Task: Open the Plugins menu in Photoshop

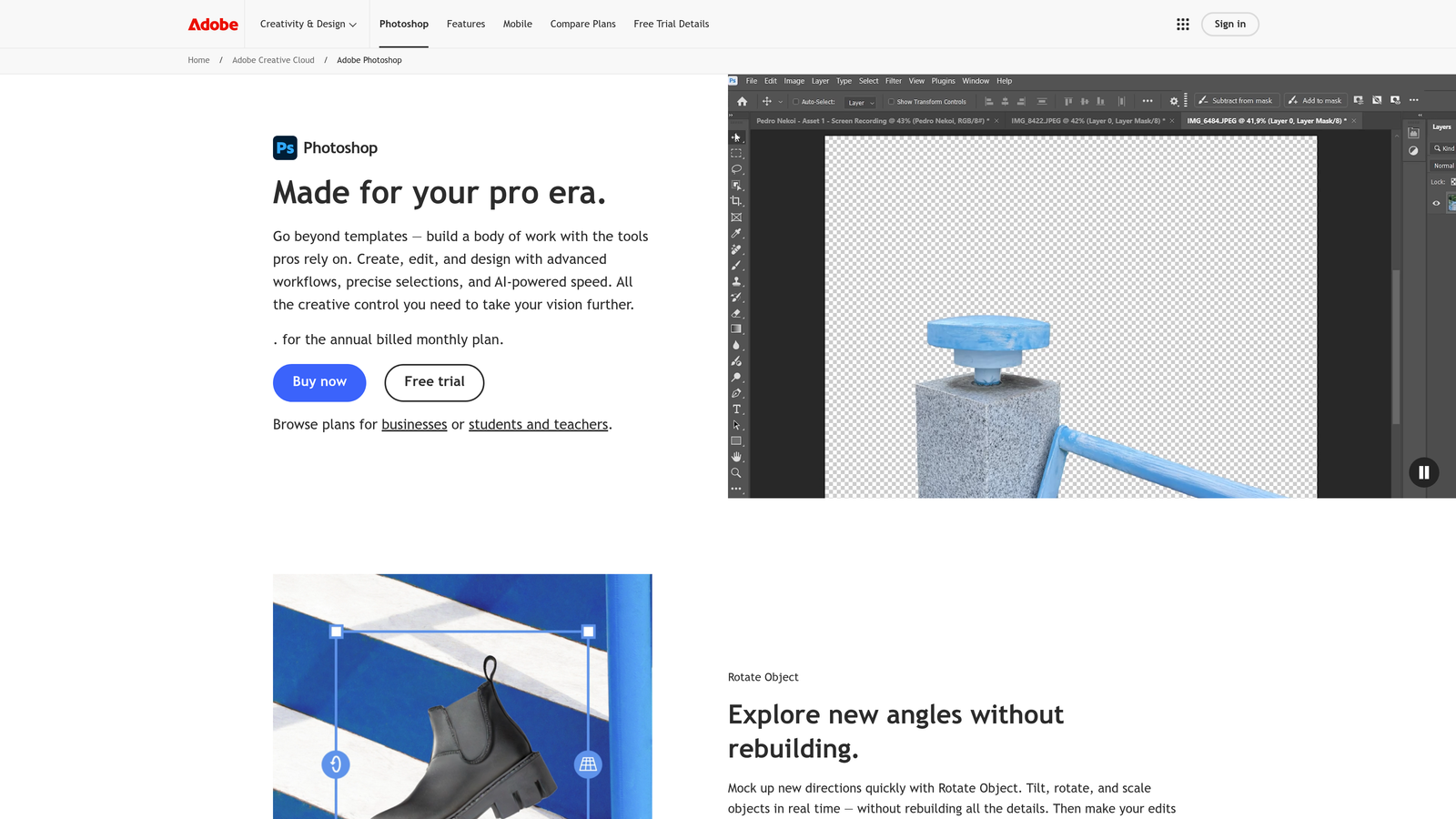Action: (x=943, y=81)
